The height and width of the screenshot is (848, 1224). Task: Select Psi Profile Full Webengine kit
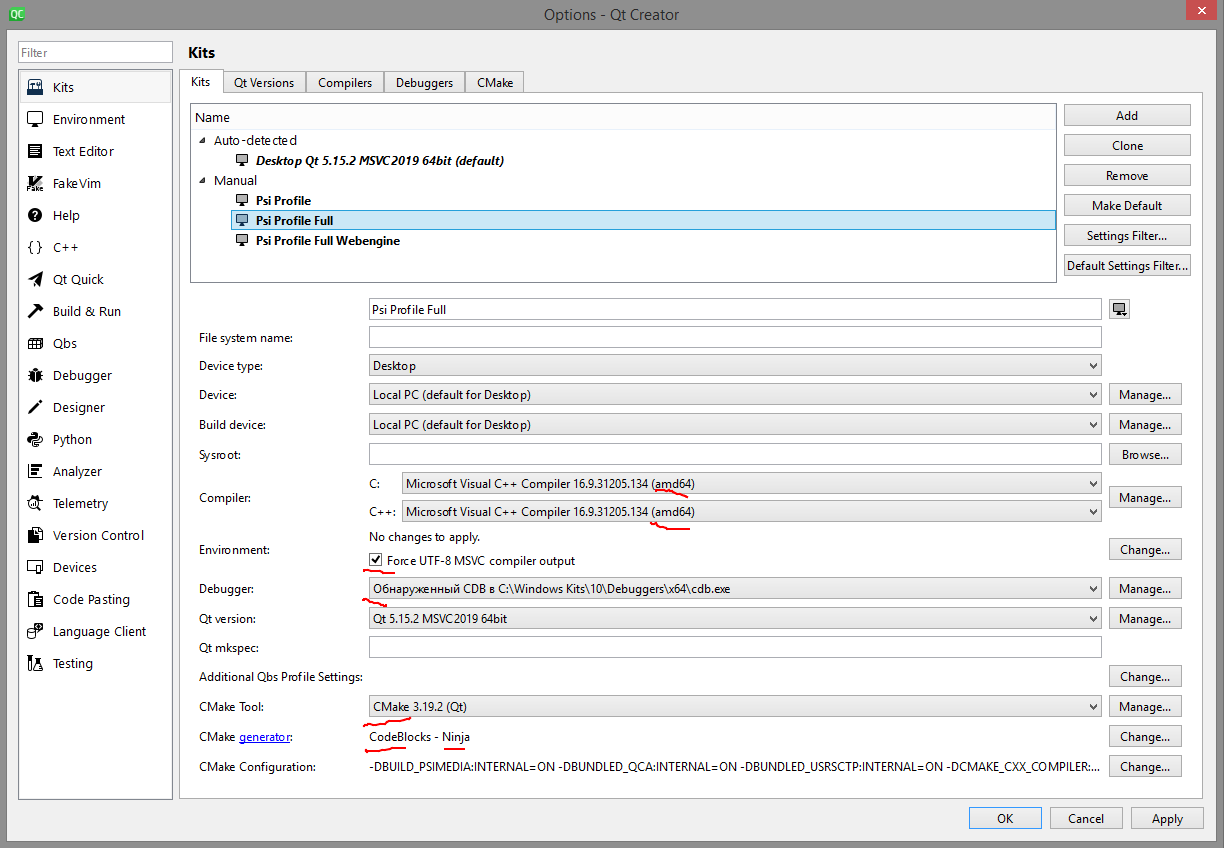pyautogui.click(x=327, y=241)
